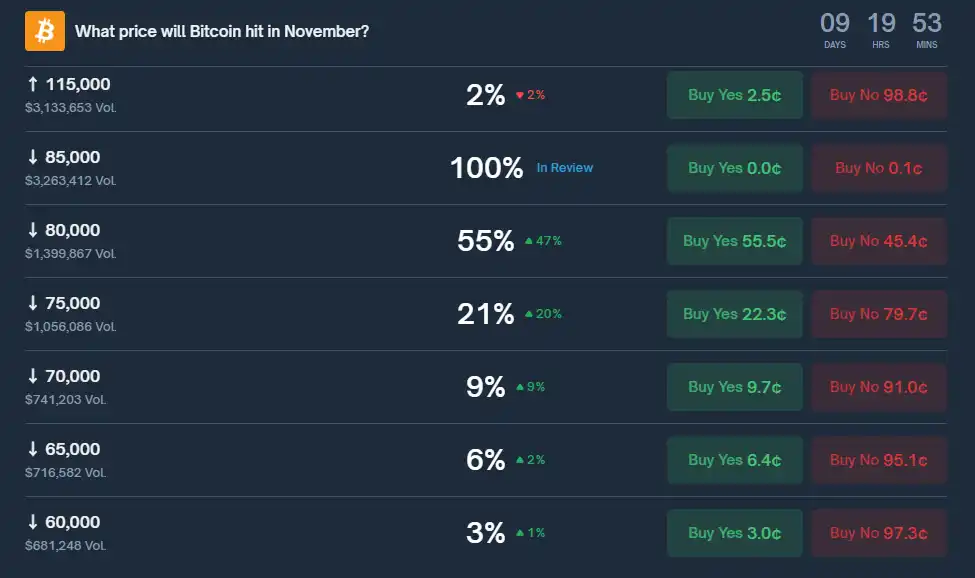The height and width of the screenshot is (578, 975).
Task: Click Buy No 0.1¢ for 85,000
Action: click(878, 168)
